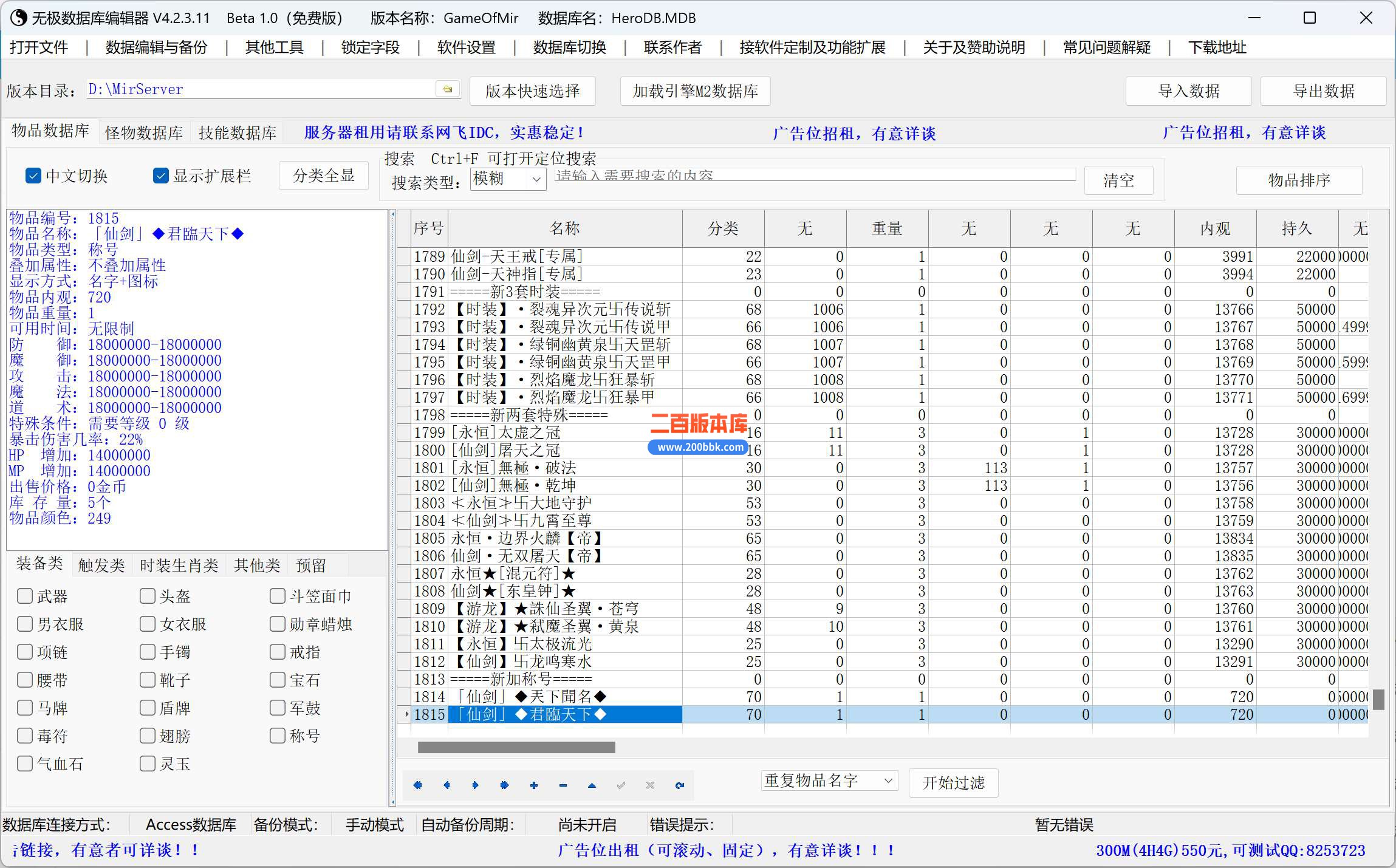The image size is (1396, 868).
Task: Click the 版本目录 path field D:\MirServer
Action: [261, 89]
